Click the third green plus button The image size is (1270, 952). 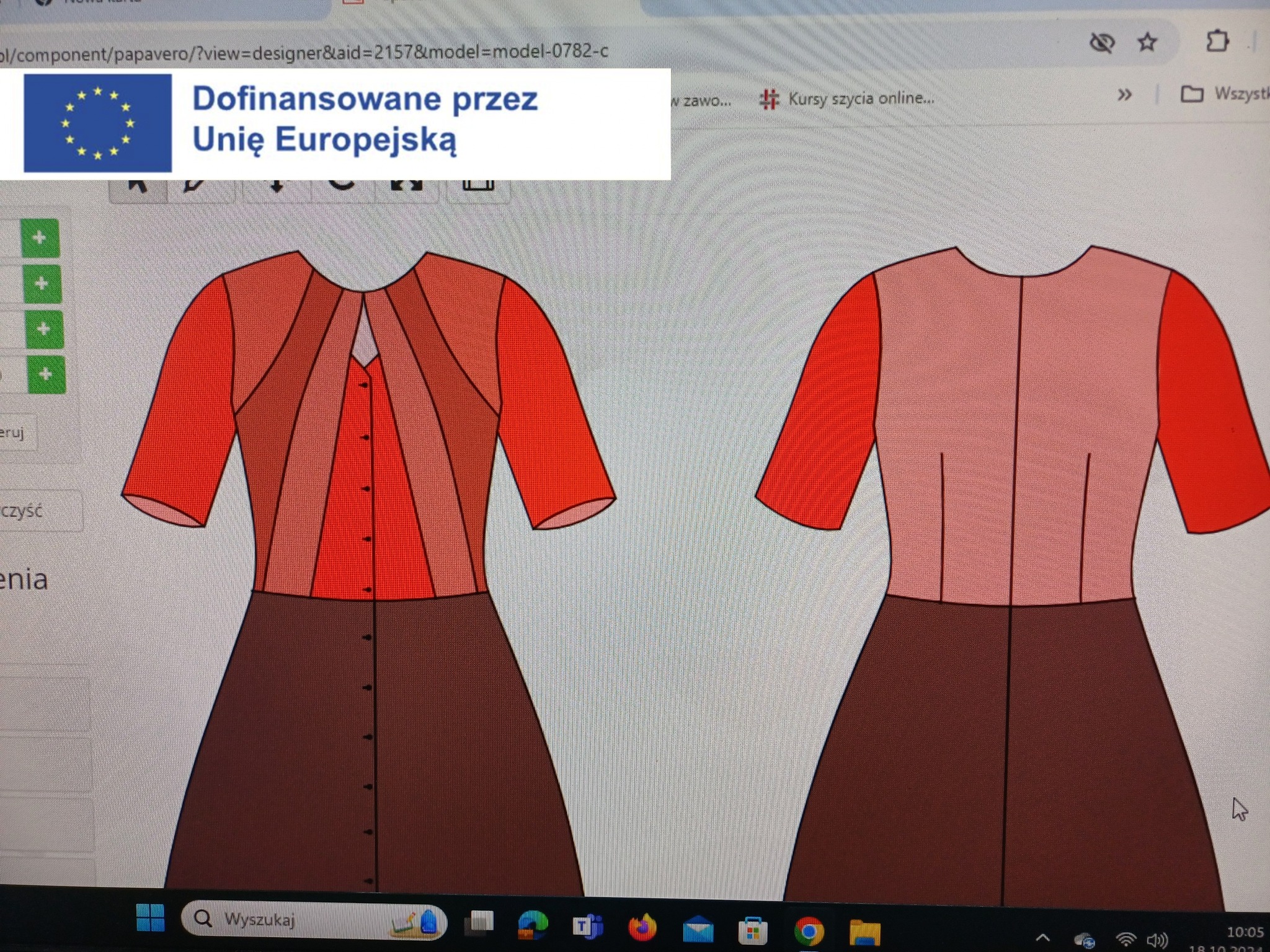(x=44, y=329)
